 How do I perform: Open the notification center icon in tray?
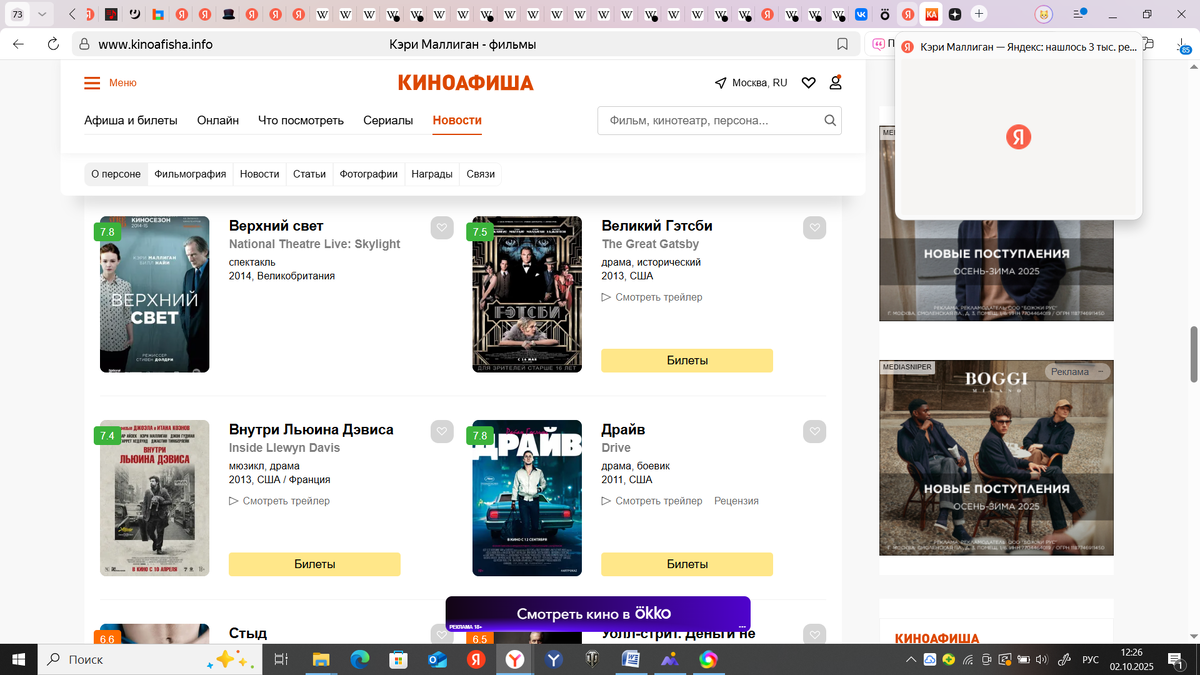click(x=1176, y=660)
